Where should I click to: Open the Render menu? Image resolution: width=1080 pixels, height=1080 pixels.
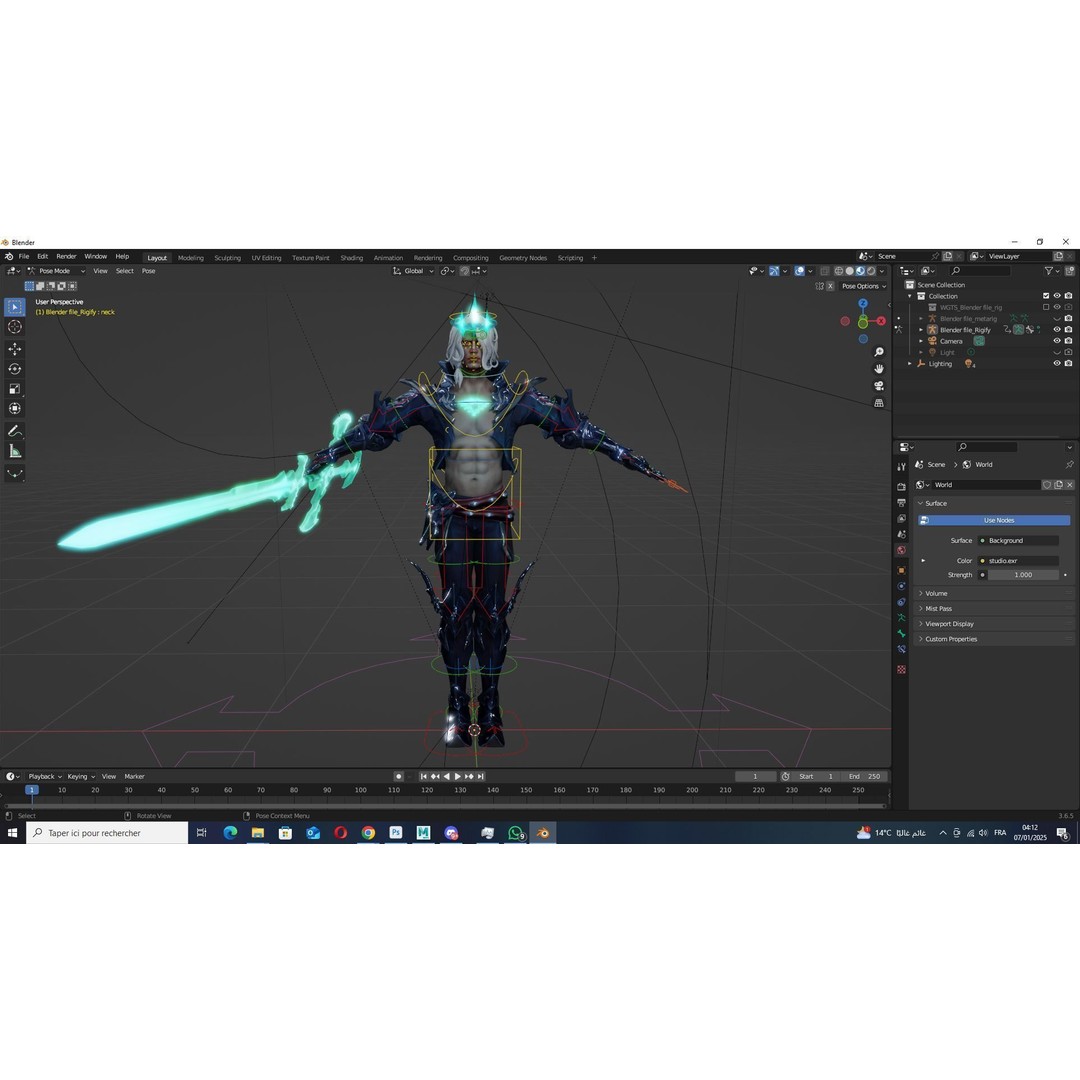tap(66, 256)
